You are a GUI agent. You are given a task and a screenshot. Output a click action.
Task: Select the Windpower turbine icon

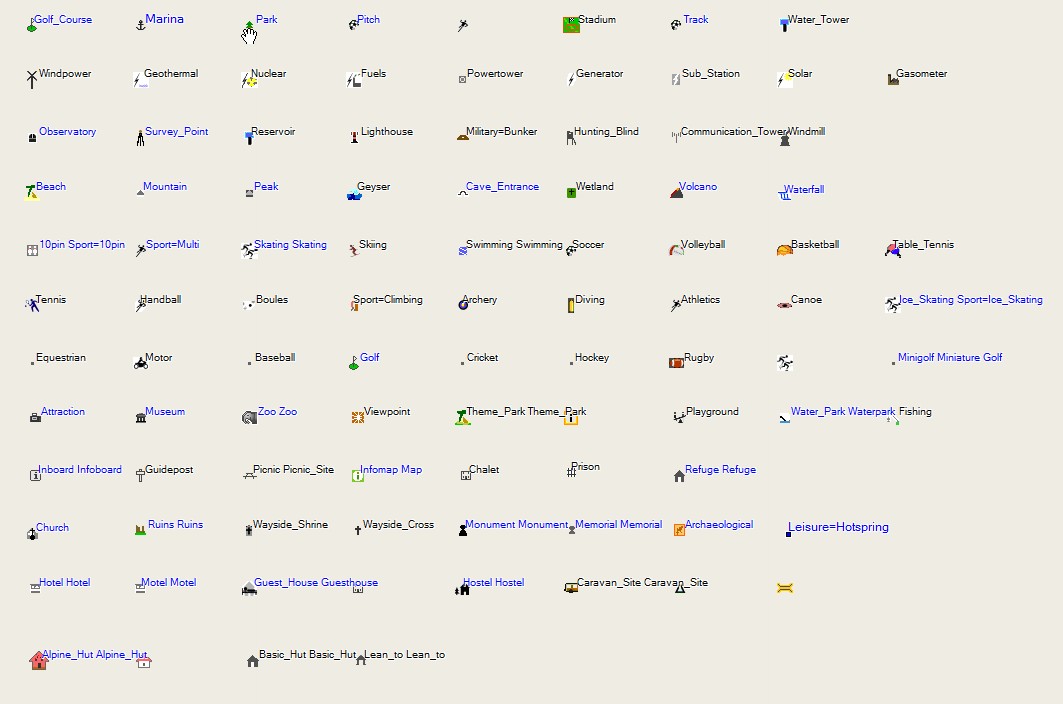click(x=31, y=79)
